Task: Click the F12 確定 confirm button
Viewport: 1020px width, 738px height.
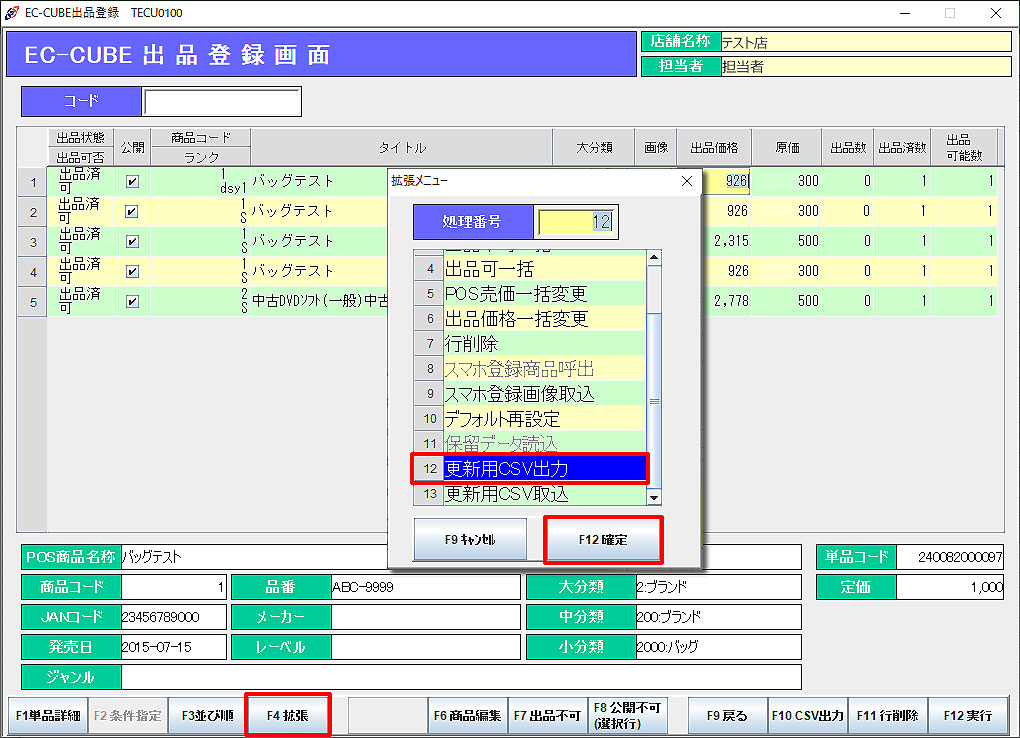Action: coord(602,540)
